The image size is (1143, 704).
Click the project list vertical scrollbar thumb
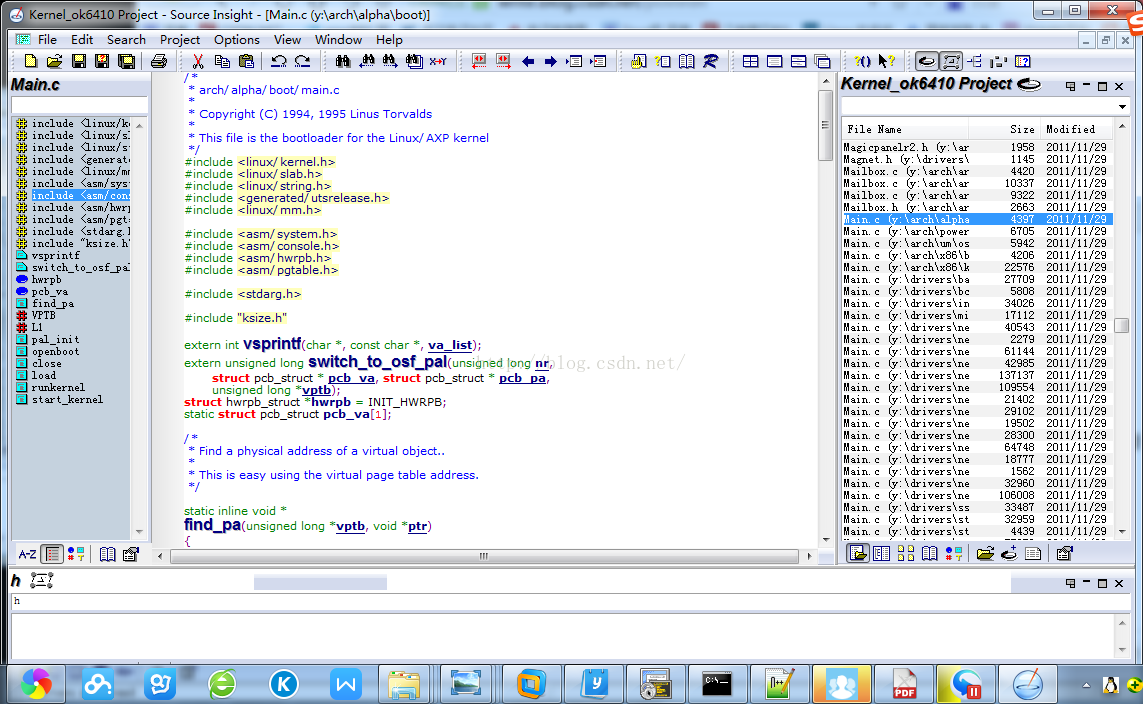[x=1122, y=325]
